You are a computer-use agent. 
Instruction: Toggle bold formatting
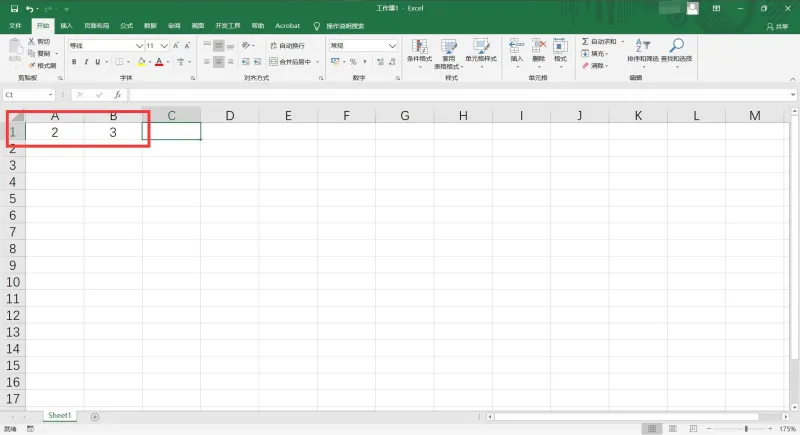click(74, 62)
